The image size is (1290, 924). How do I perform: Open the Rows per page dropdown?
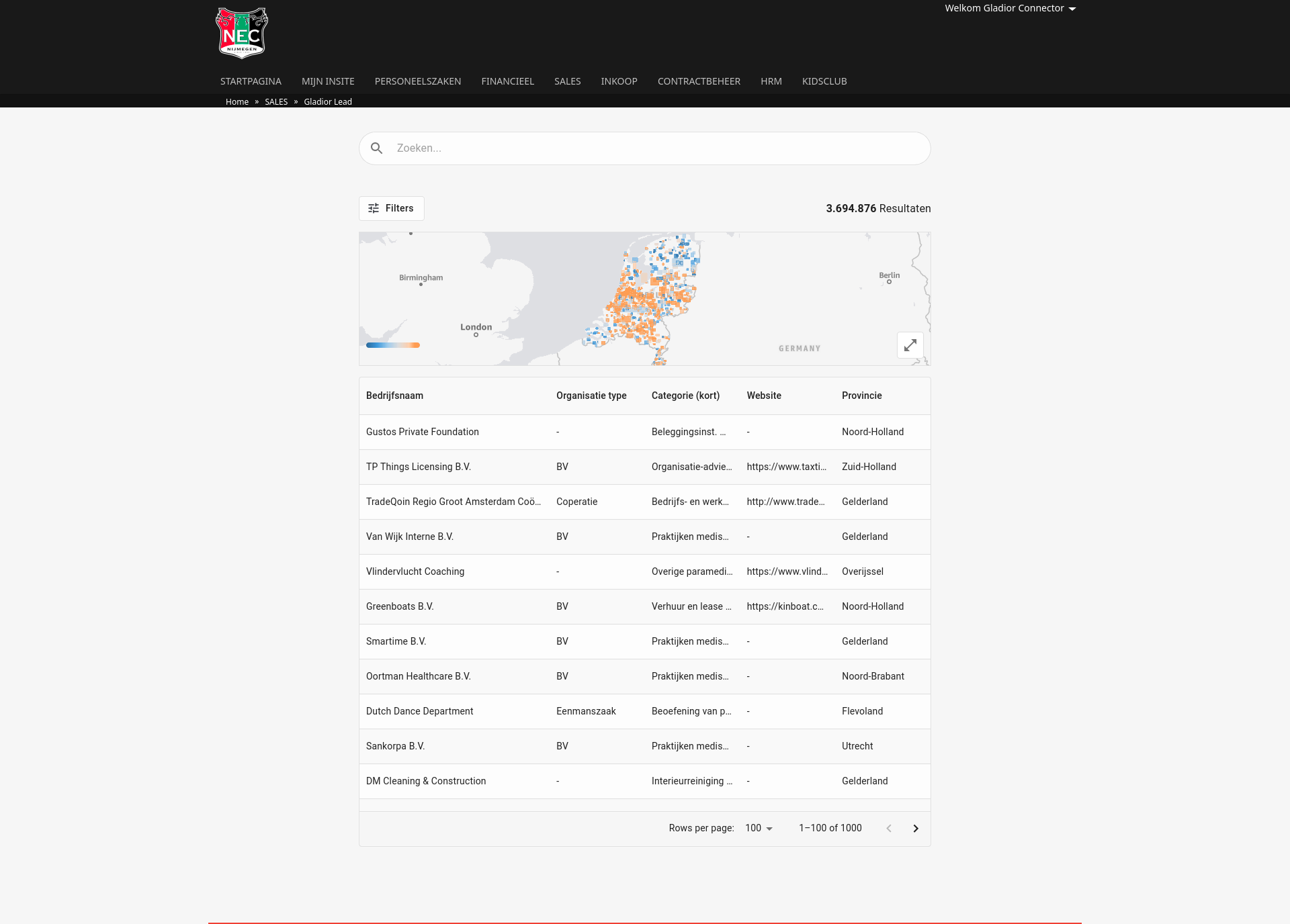click(758, 828)
